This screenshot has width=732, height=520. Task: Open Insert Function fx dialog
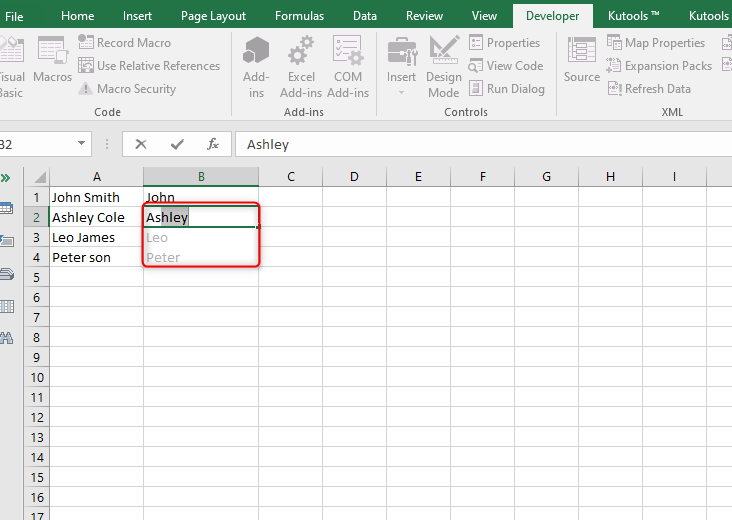pos(212,144)
